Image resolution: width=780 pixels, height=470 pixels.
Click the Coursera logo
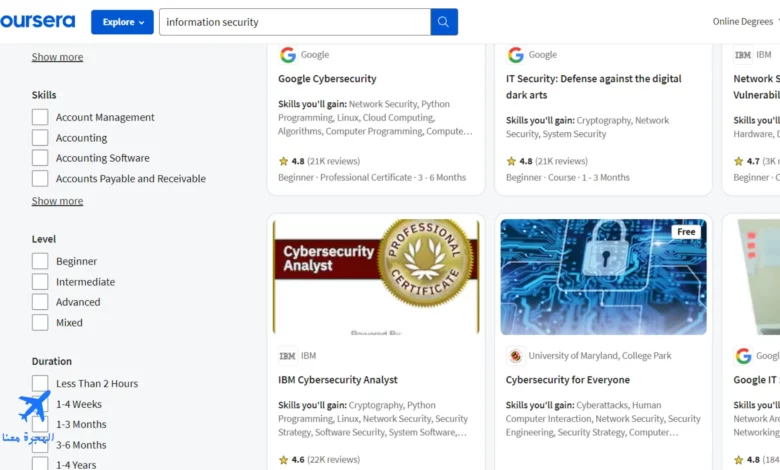click(37, 21)
